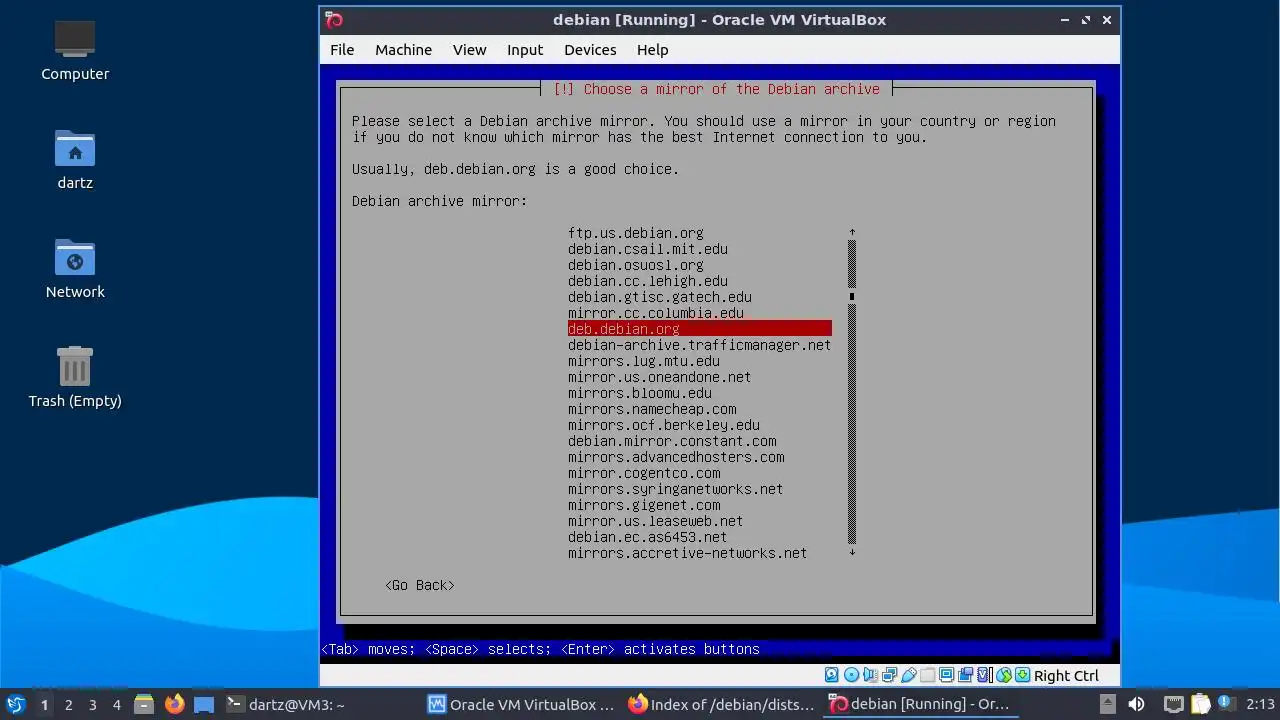This screenshot has height=720, width=1280.
Task: Click <Go Back> in the installer
Action: (x=420, y=585)
